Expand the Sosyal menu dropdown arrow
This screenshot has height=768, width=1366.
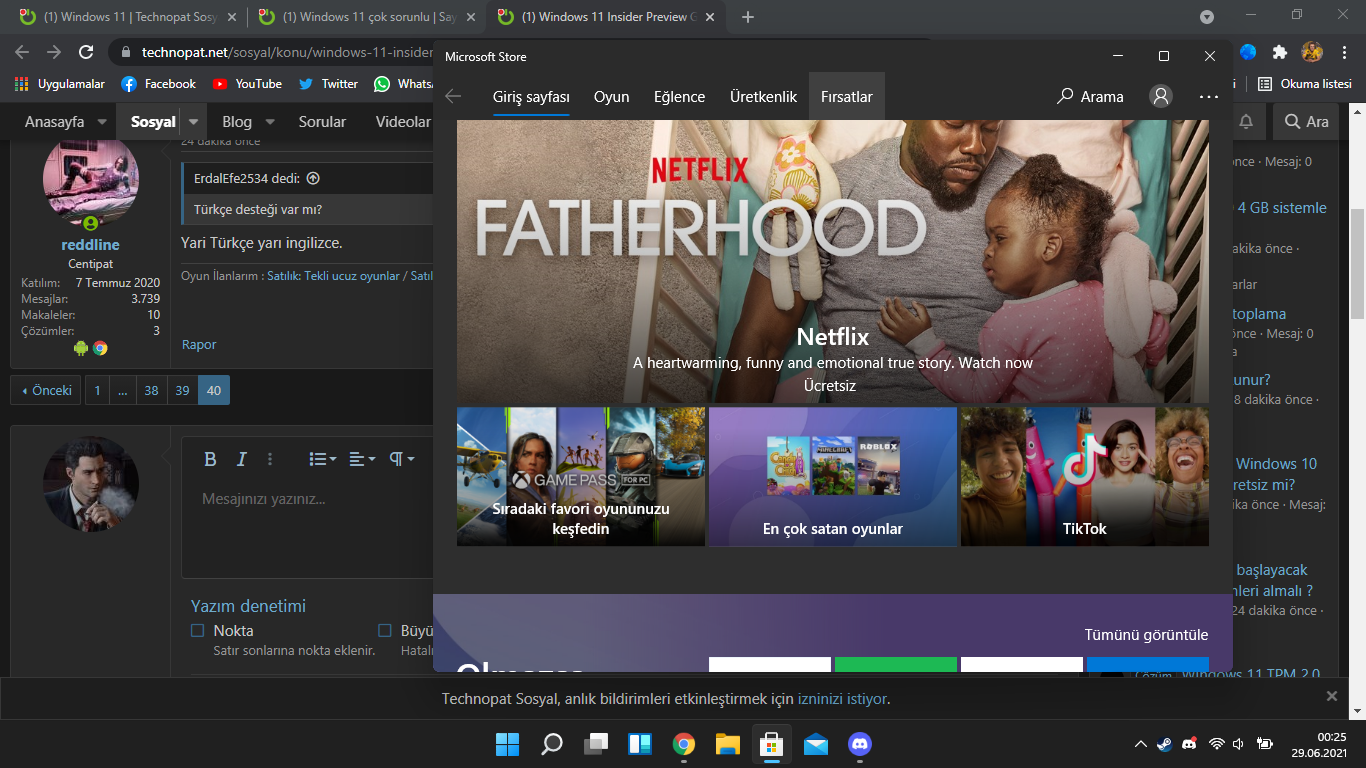(193, 122)
